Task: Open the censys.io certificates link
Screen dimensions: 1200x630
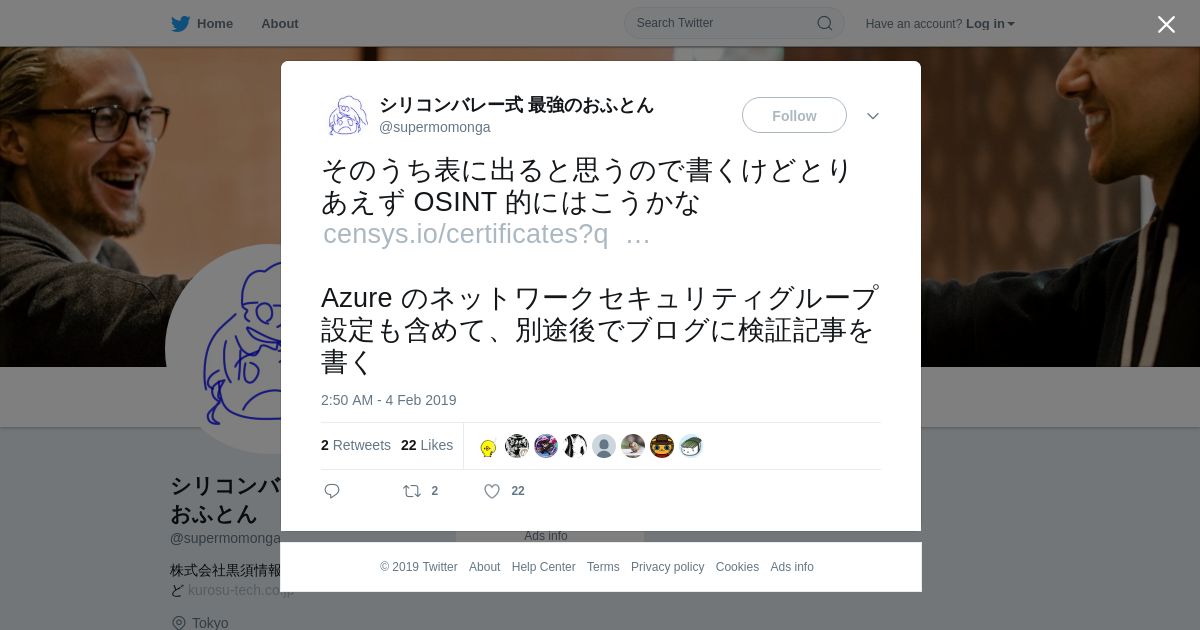Action: point(486,234)
